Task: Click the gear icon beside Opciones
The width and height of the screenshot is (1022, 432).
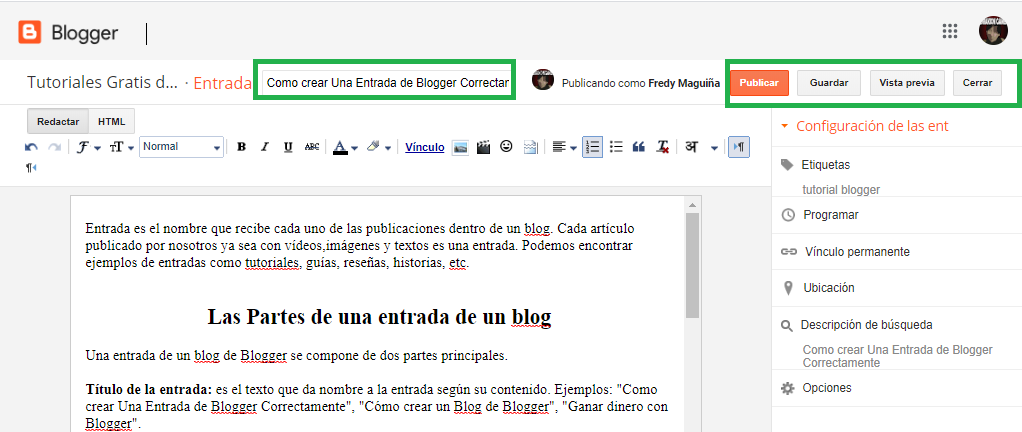Action: [788, 388]
